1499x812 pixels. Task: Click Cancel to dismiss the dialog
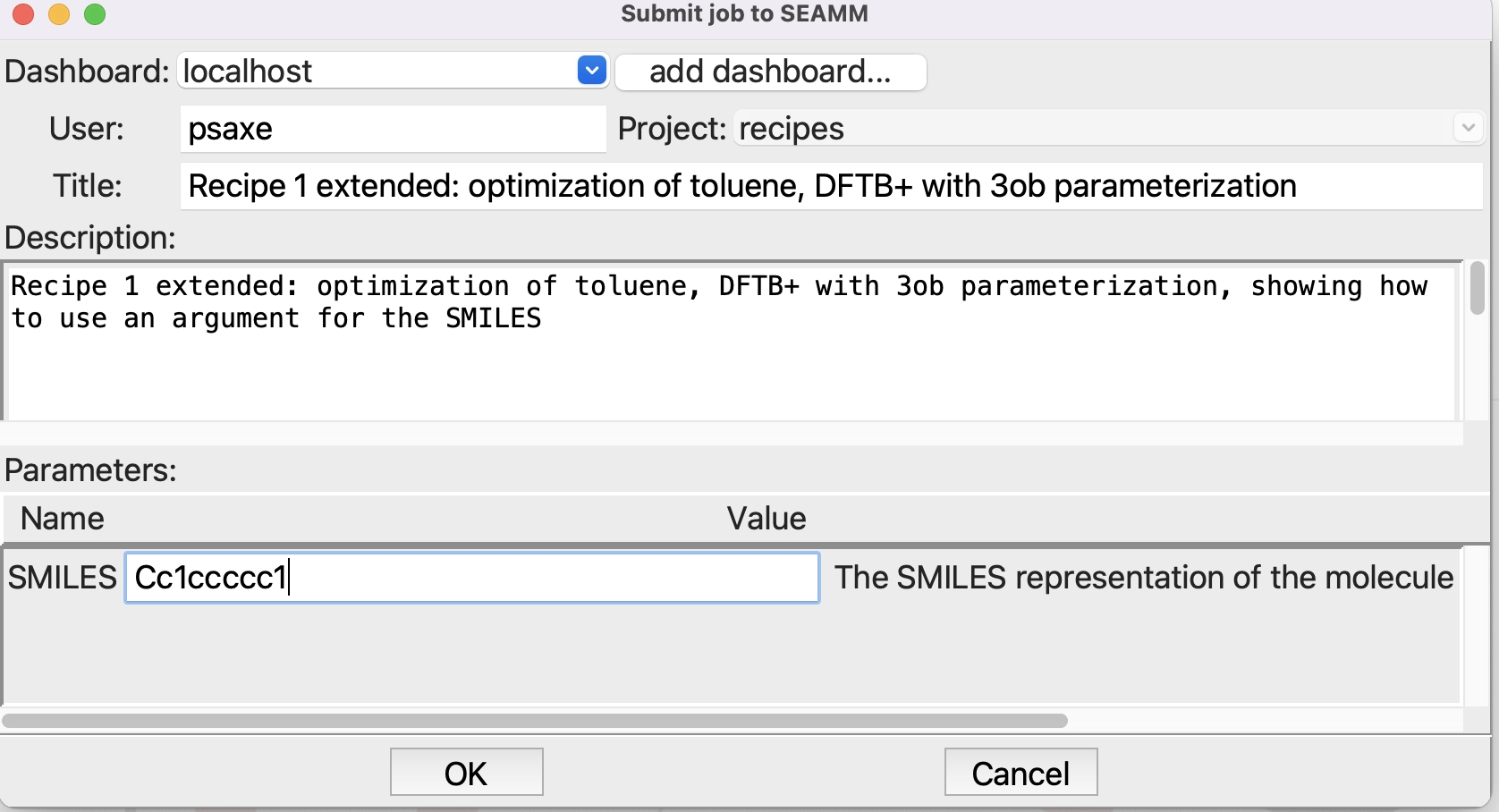pyautogui.click(x=1021, y=773)
